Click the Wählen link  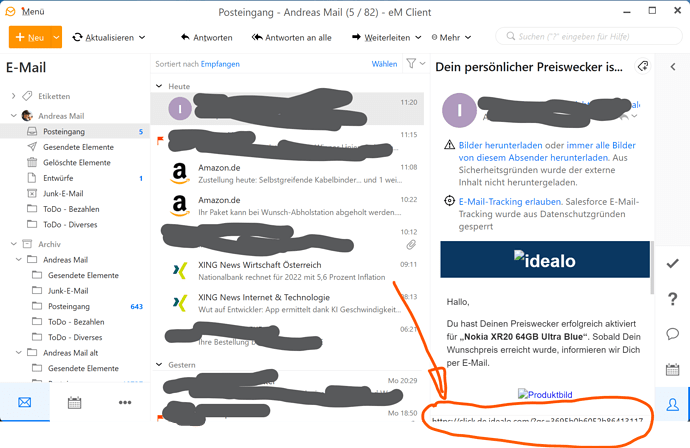pos(384,64)
